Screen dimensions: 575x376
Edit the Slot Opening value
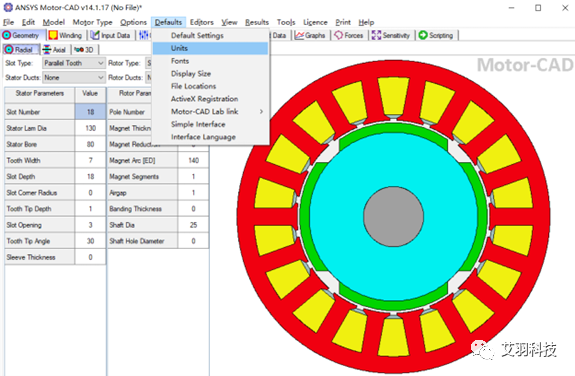coord(90,225)
